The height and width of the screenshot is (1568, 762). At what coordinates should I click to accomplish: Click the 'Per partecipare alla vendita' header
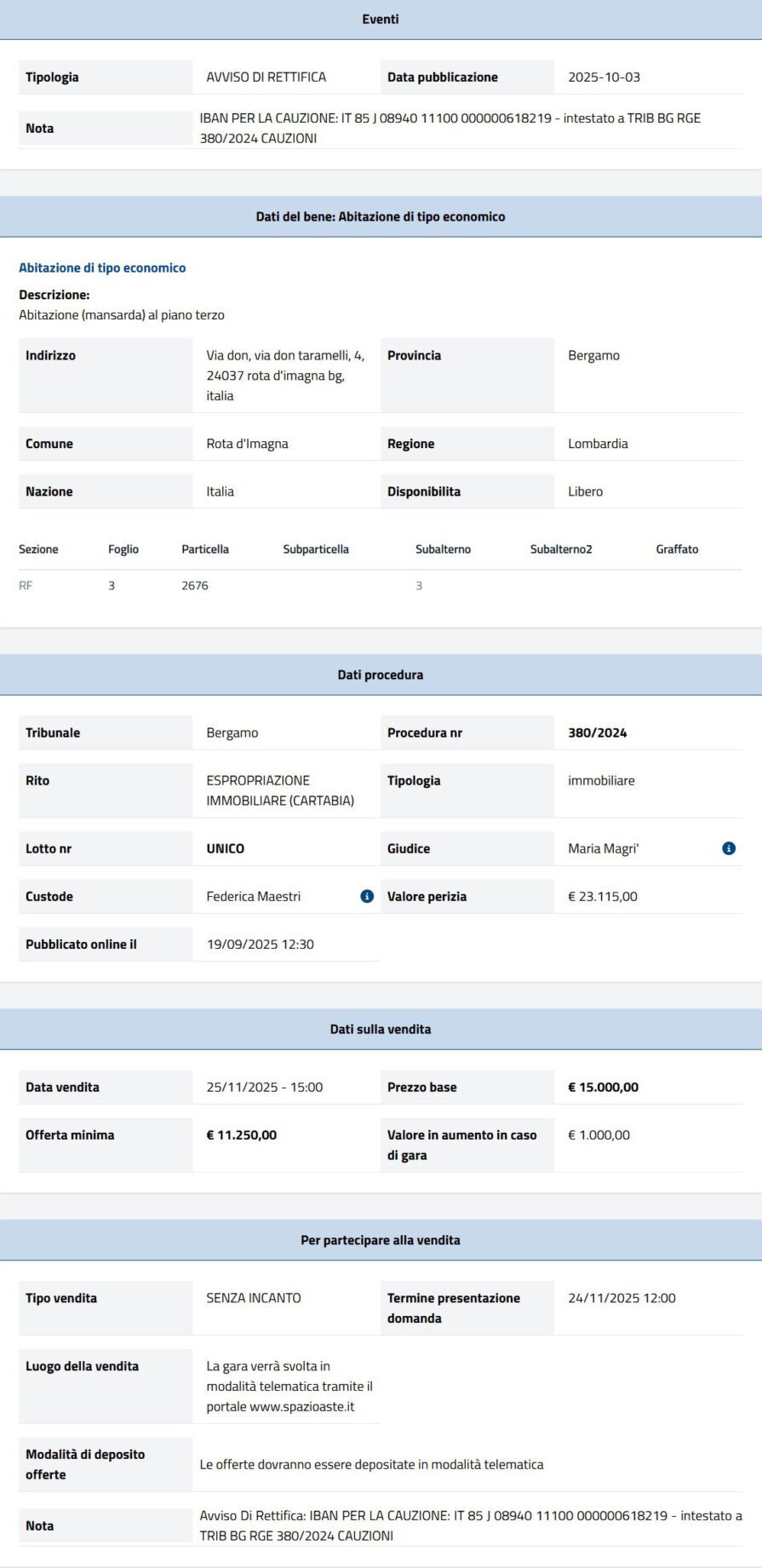381,1240
